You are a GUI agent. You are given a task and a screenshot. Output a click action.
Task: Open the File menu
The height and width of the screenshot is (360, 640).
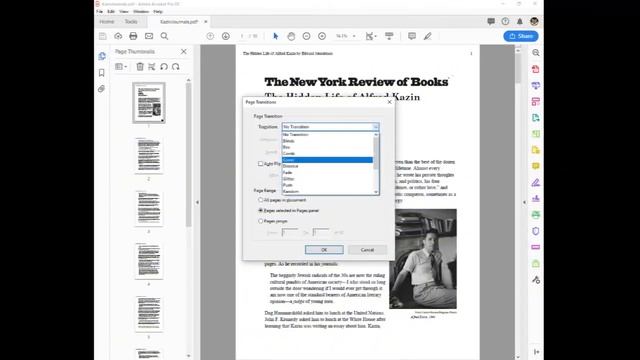pos(100,11)
